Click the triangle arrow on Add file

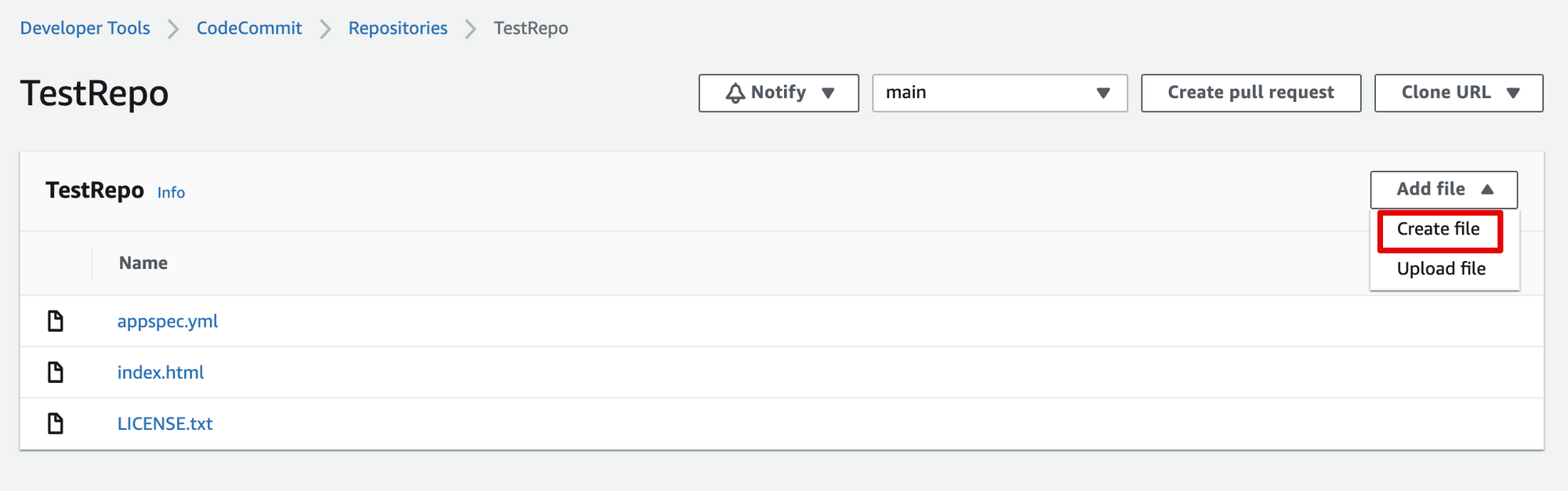(1487, 189)
